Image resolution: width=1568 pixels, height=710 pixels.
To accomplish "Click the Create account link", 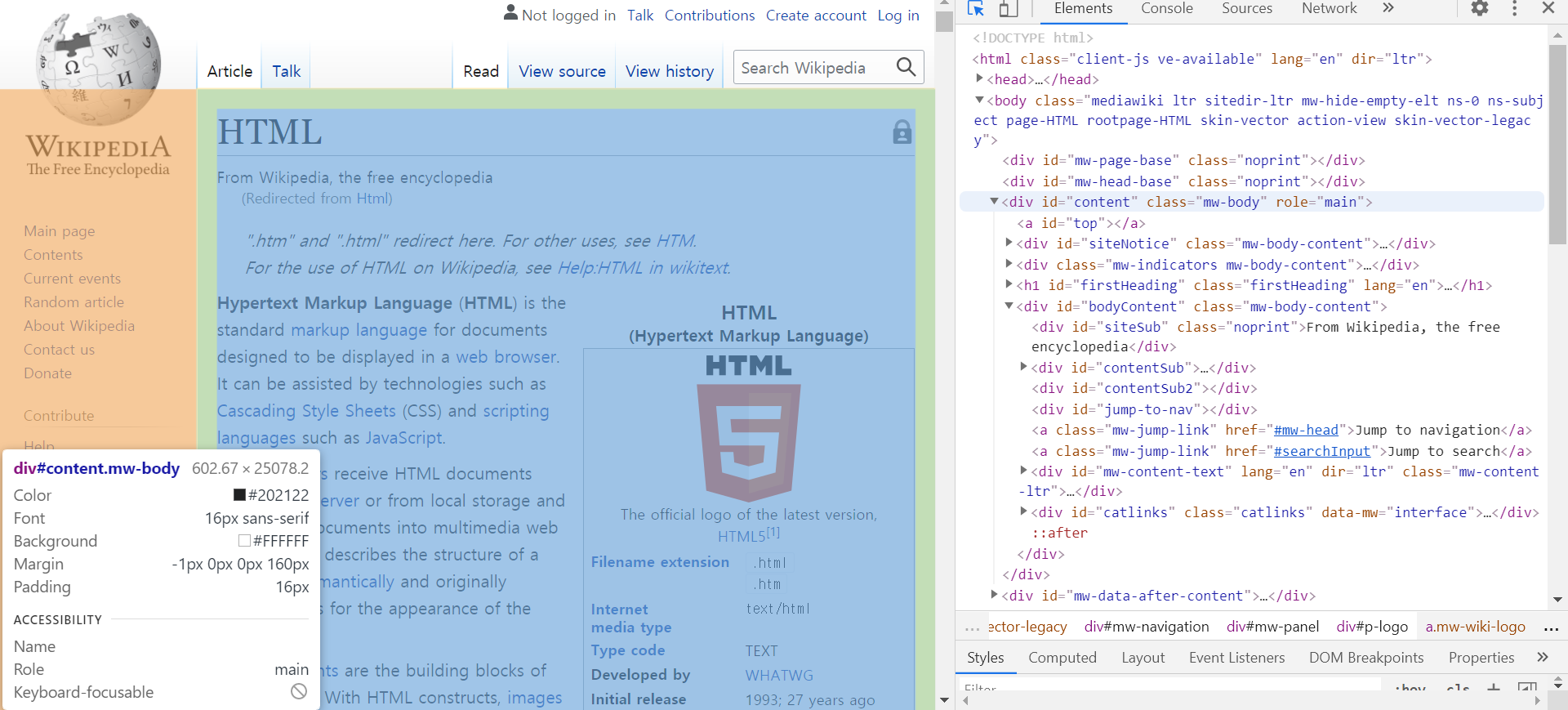I will click(x=816, y=16).
